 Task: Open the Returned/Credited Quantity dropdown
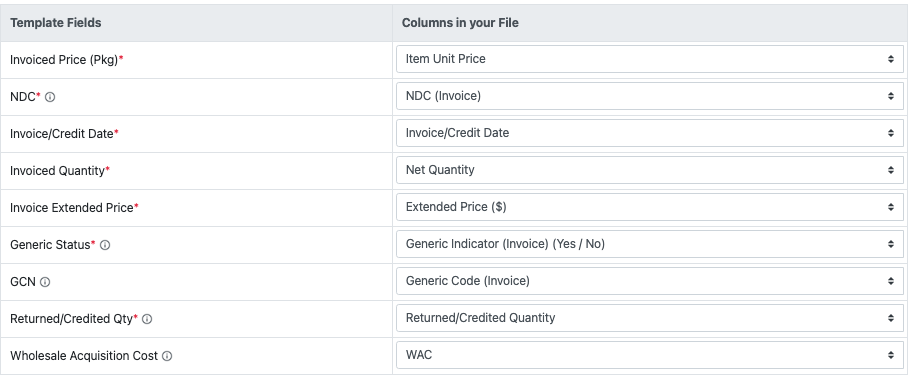(x=649, y=318)
